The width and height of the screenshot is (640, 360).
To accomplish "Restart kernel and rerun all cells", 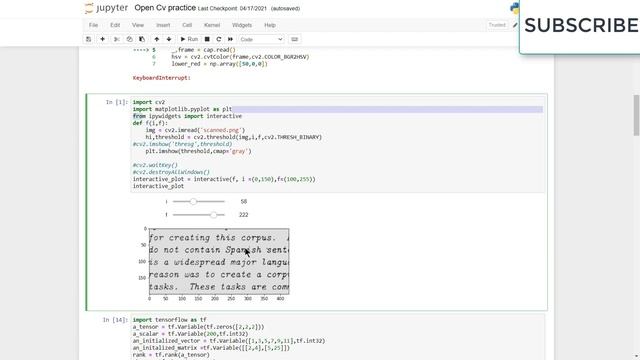I will tap(231, 39).
